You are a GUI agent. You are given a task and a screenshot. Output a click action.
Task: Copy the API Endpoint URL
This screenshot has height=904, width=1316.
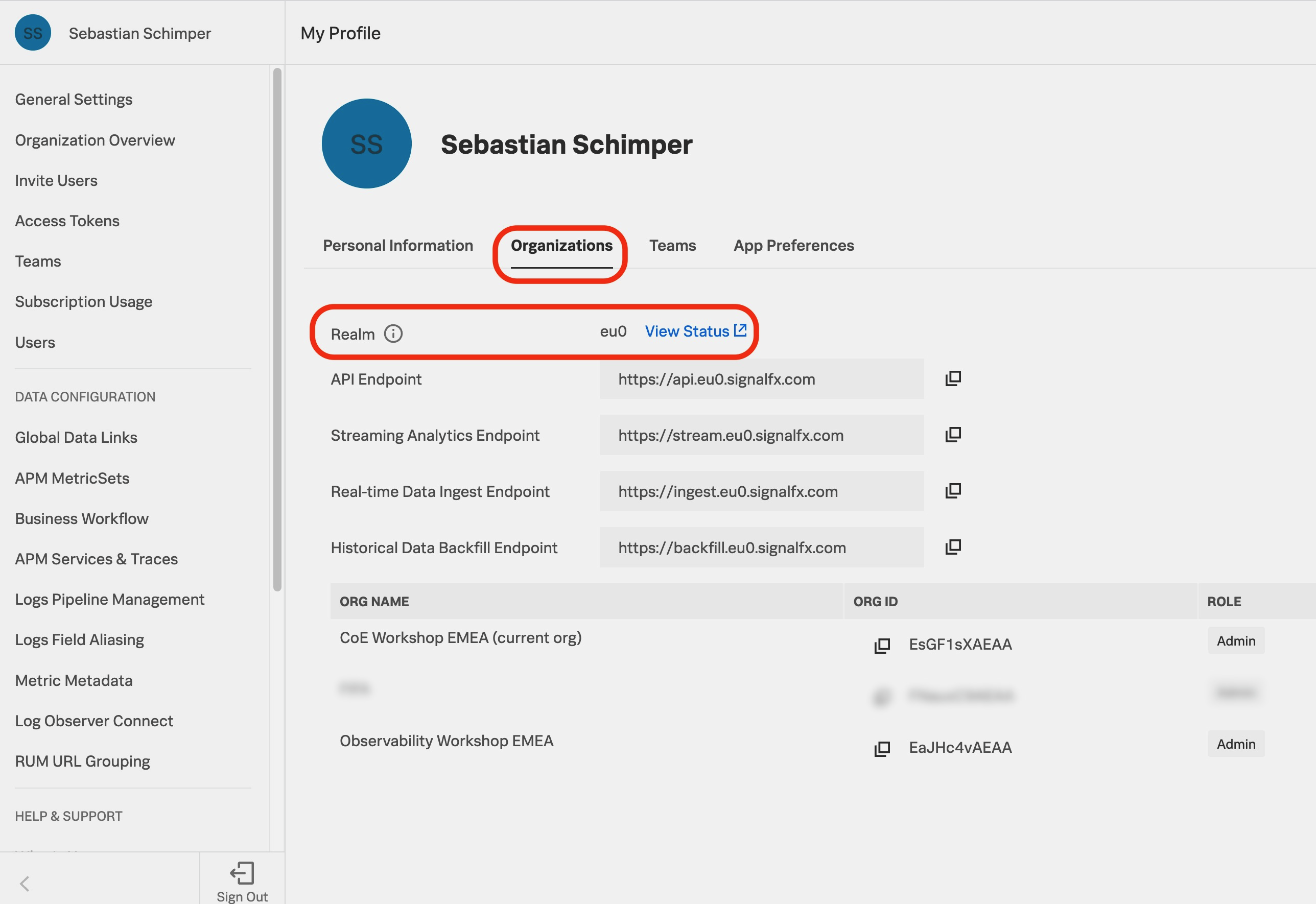[x=953, y=378]
